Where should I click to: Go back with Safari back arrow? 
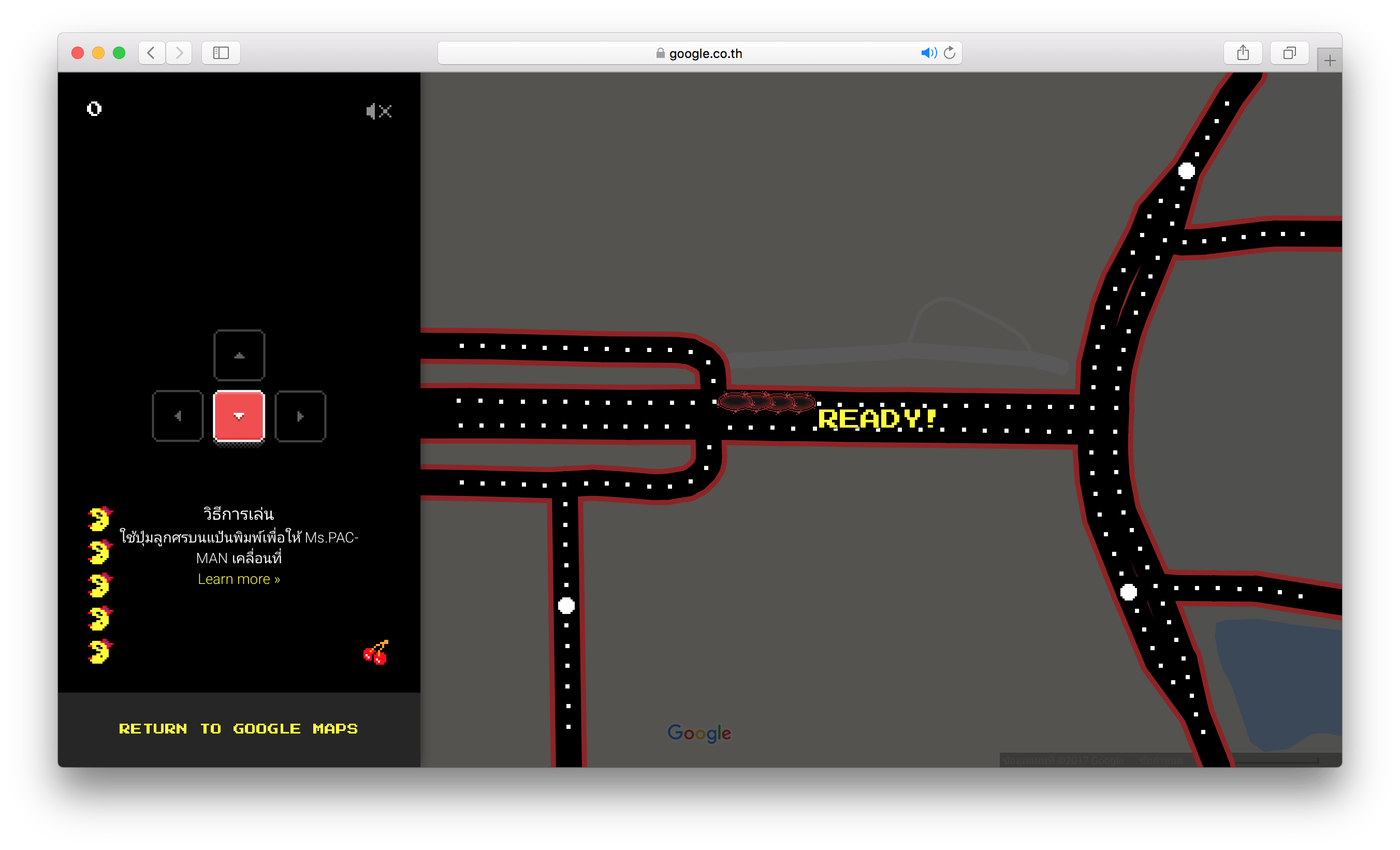point(152,53)
